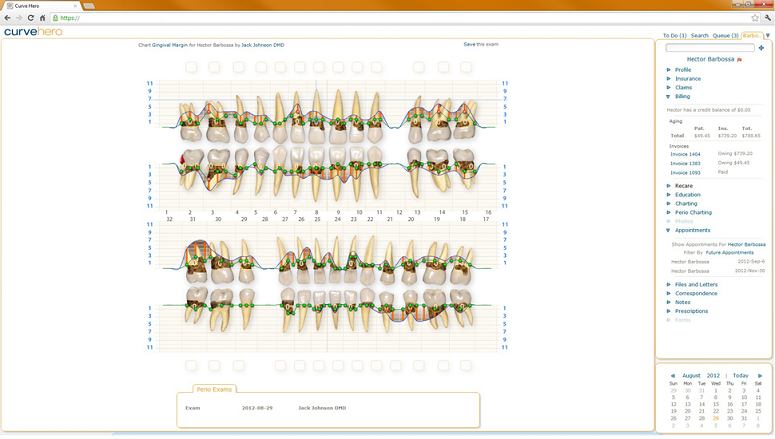The image size is (775, 439).
Task: Close the Curve Hero browser tab
Action: (76, 6)
